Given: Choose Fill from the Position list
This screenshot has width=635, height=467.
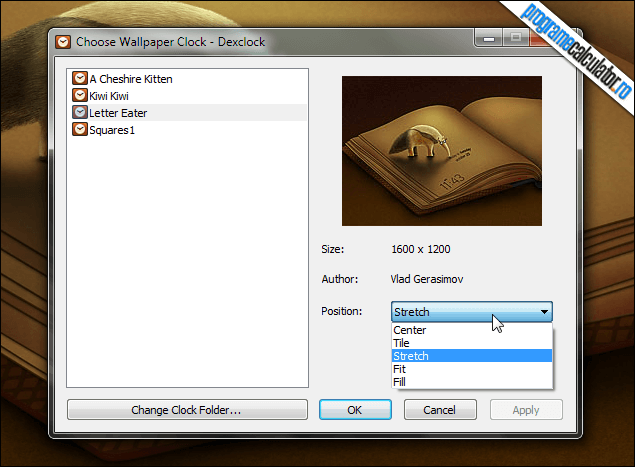Looking at the screenshot, I should [472, 382].
